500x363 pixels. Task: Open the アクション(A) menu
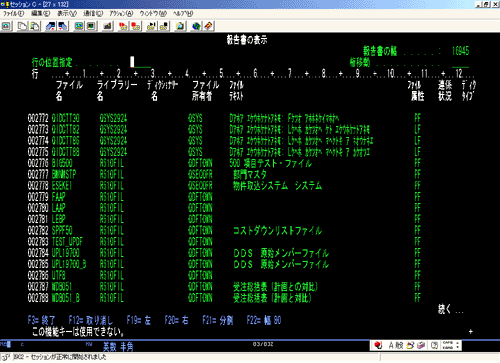point(121,14)
